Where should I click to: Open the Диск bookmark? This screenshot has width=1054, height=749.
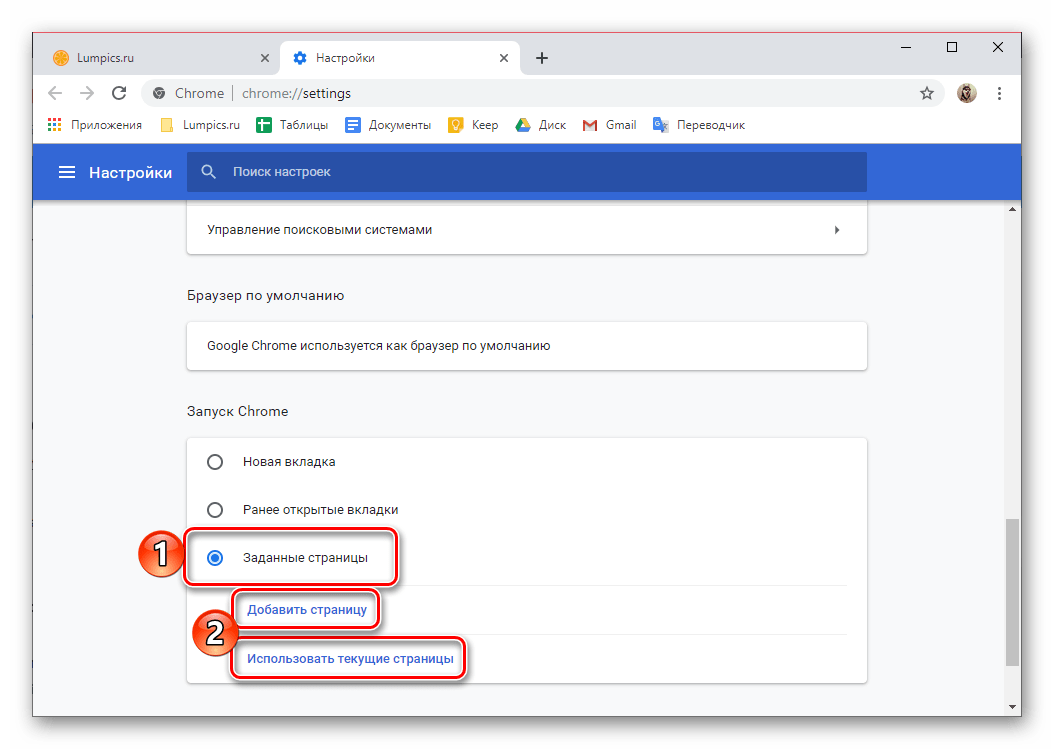(540, 125)
